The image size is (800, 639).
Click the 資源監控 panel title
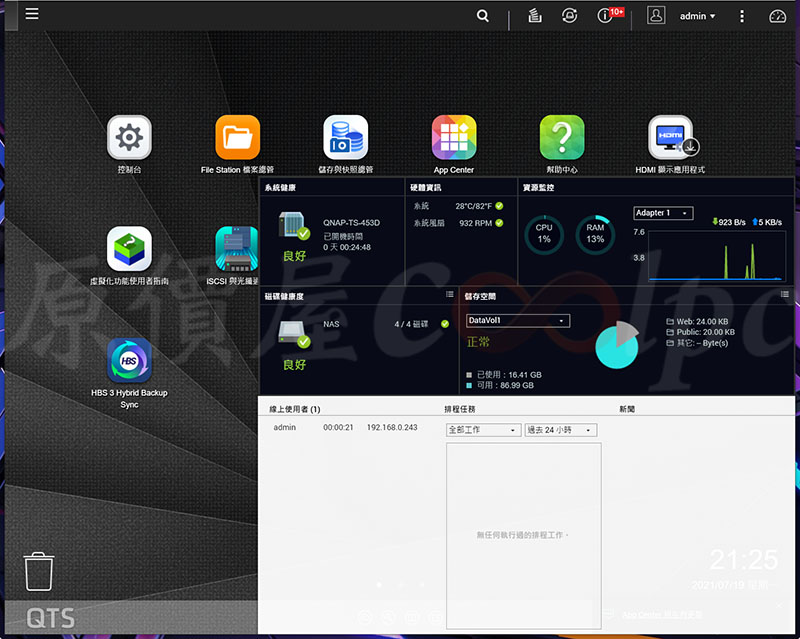click(x=538, y=188)
